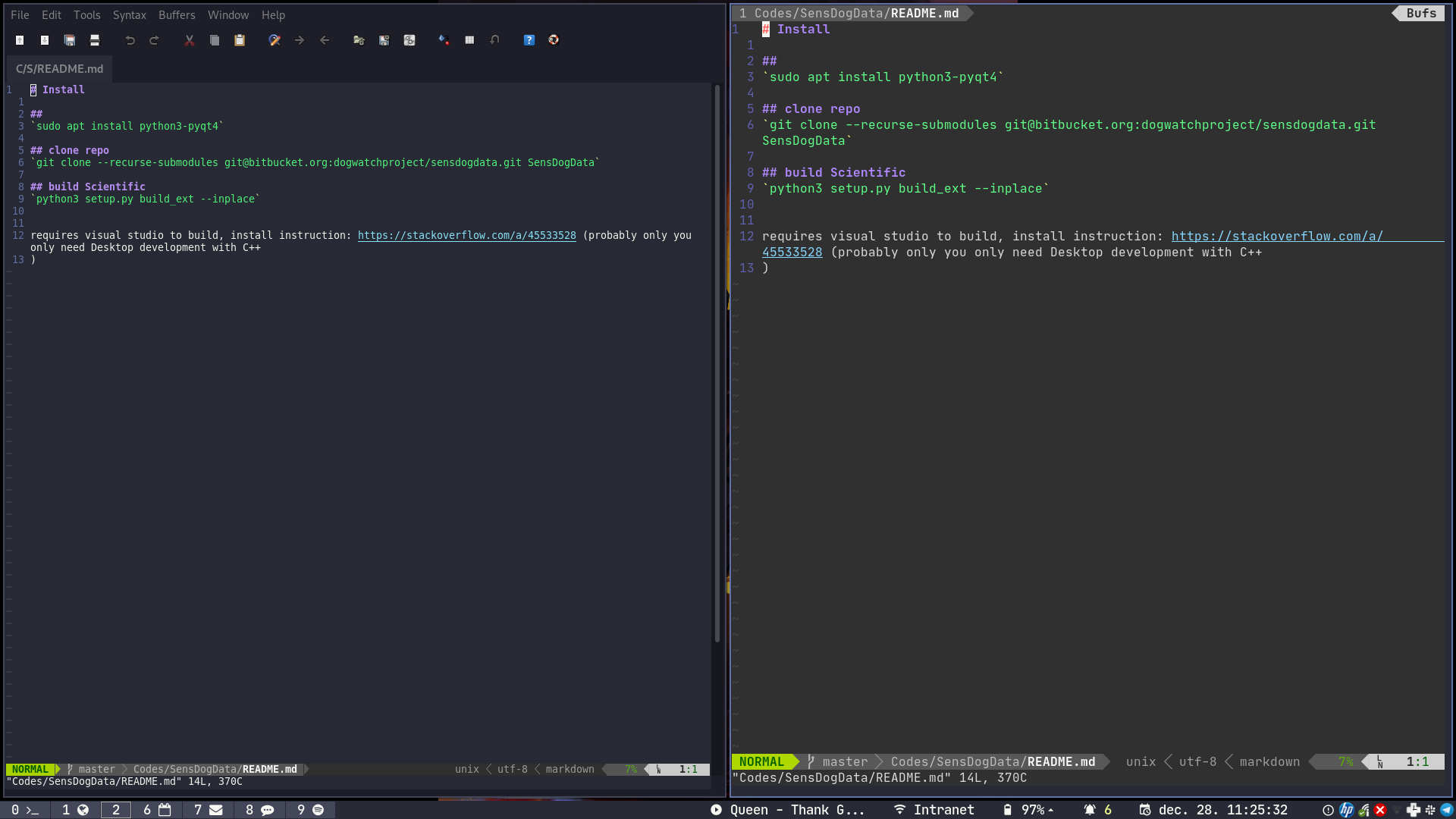Click the Print icon in gVim toolbar

point(95,40)
